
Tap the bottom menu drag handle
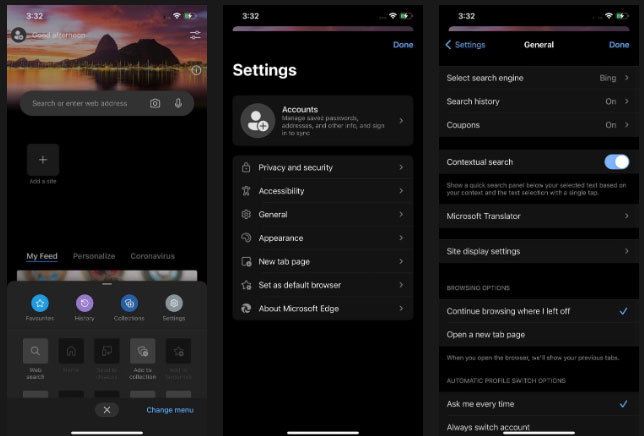107,284
